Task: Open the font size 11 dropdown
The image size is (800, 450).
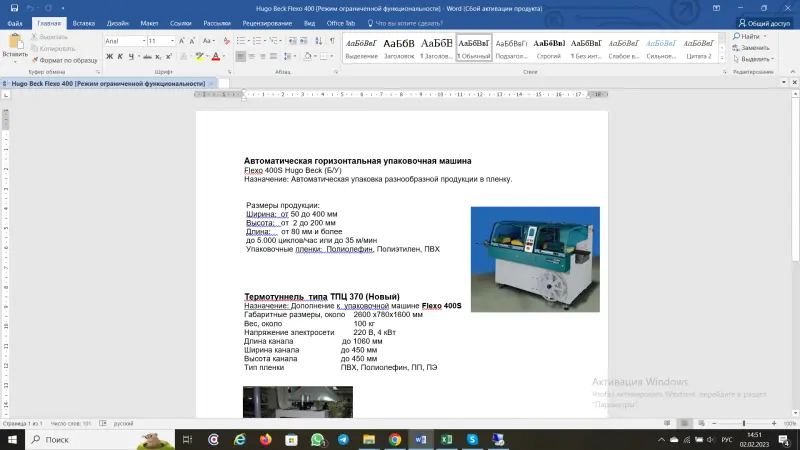Action: [172, 41]
